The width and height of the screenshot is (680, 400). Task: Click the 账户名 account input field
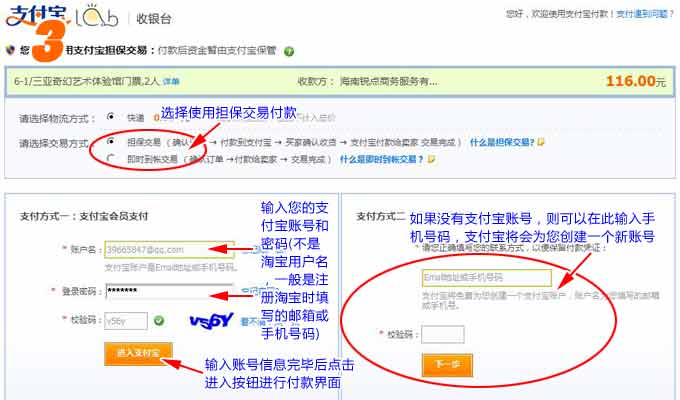[x=155, y=249]
